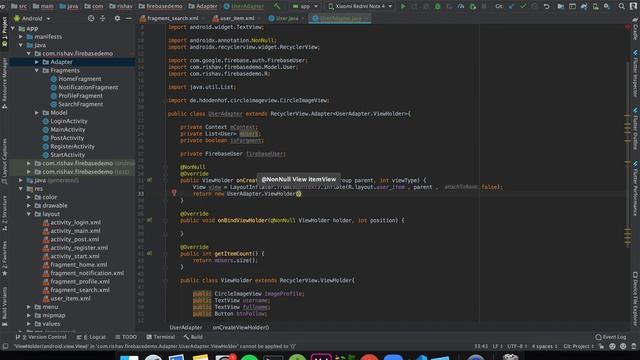Open the TODO tool window
Screen dimensions: 640x360
point(126,337)
